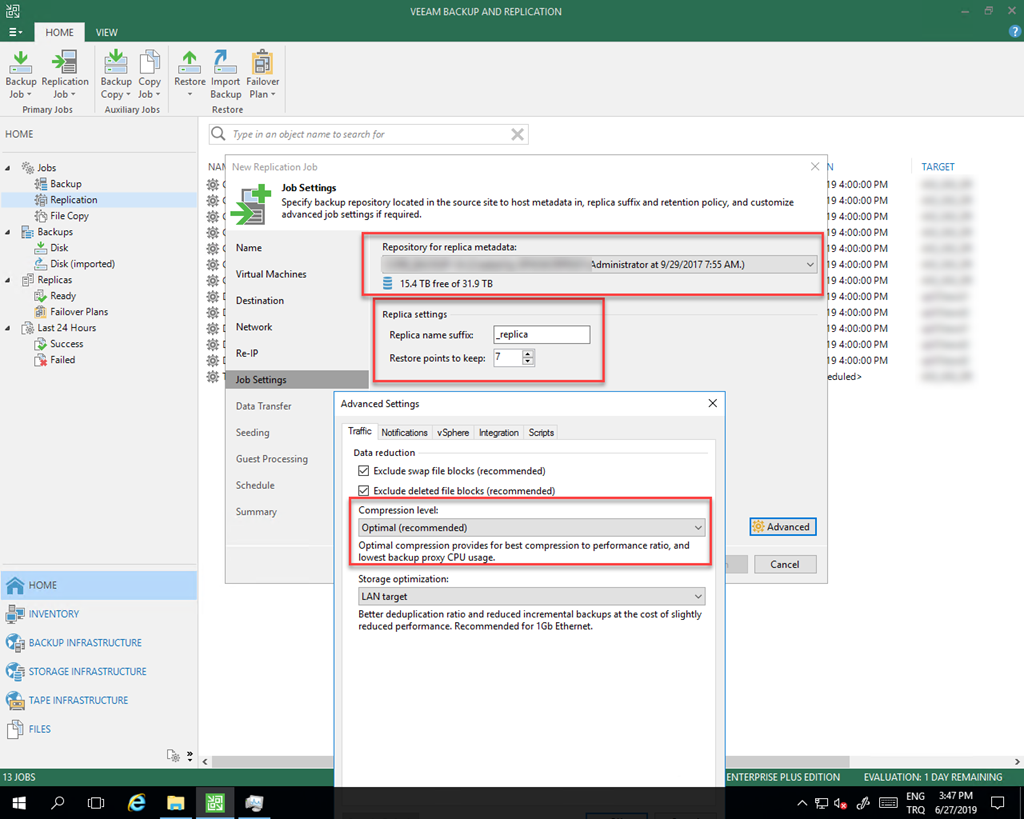
Task: Open the Home navigation pane
Action: [99, 585]
